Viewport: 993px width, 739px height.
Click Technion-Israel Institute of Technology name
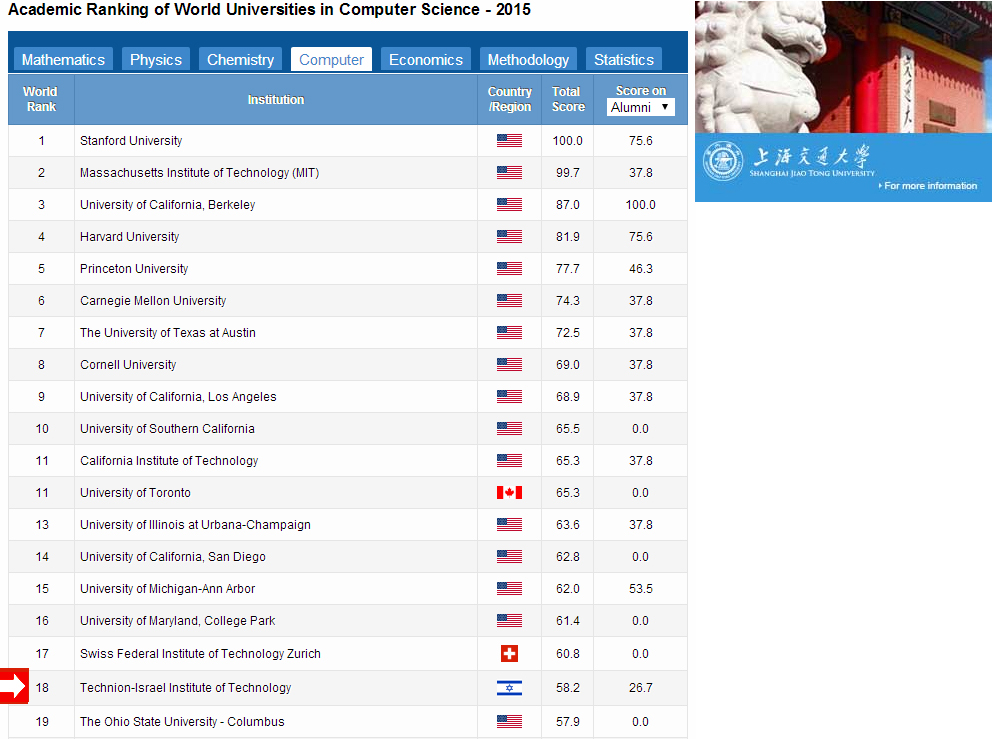point(186,688)
